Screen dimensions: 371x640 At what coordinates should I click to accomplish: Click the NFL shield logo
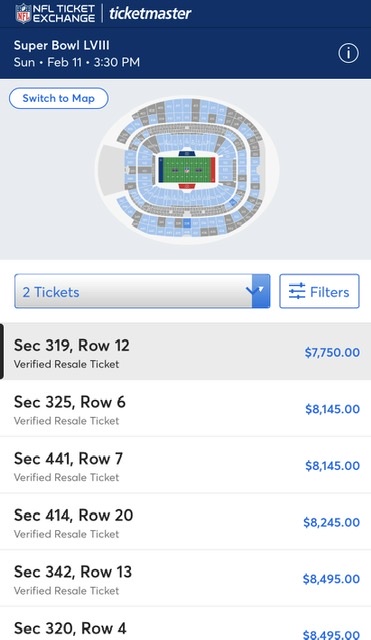(x=23, y=13)
